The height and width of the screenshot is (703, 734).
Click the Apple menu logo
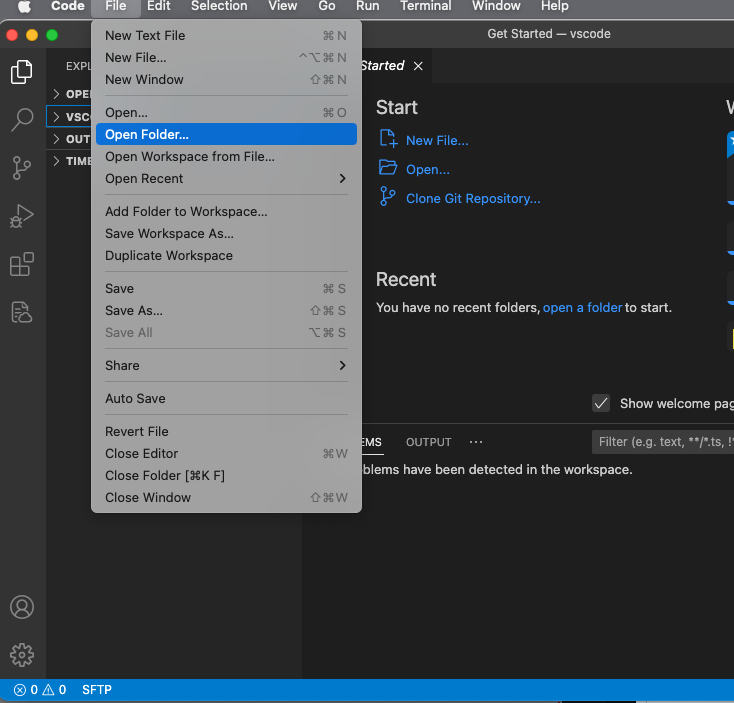[x=24, y=7]
